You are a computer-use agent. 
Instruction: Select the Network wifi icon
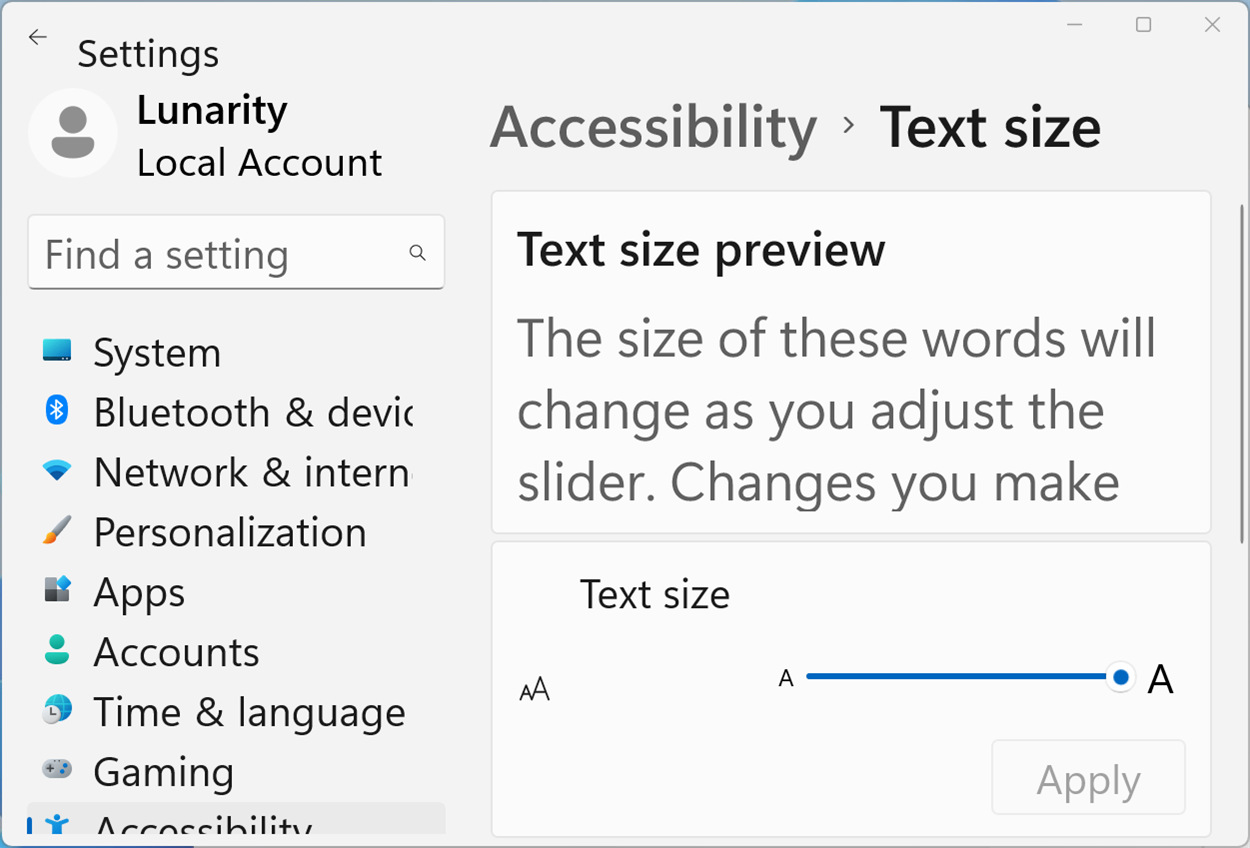(57, 471)
